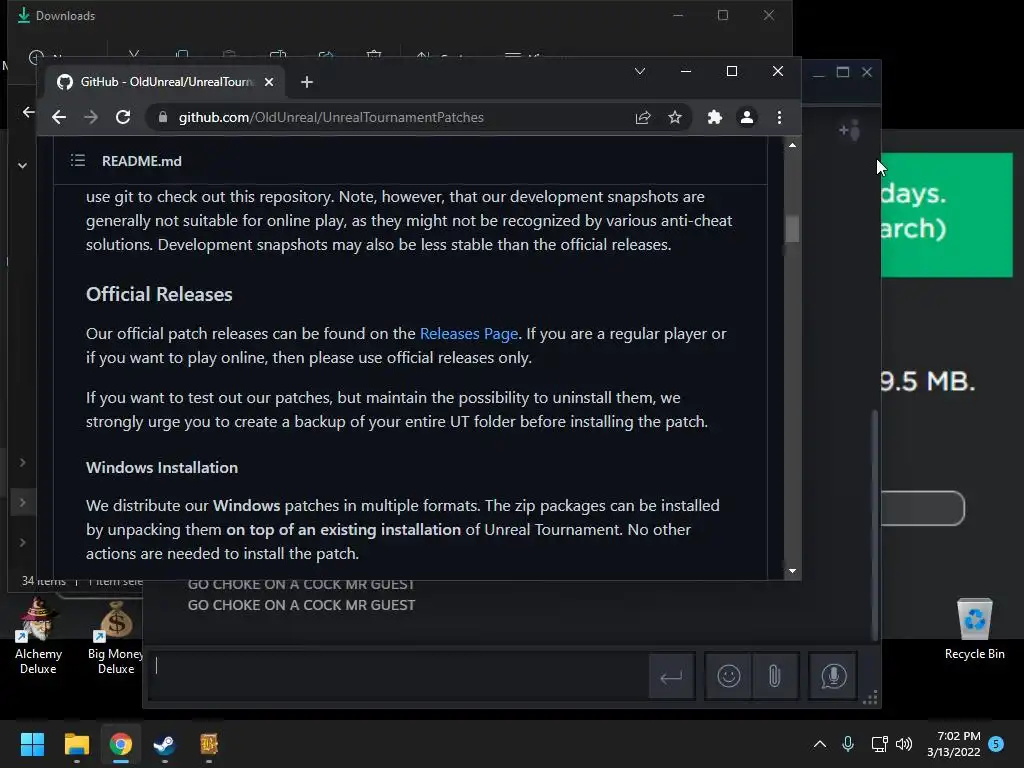Click the Downloads window title

pyautogui.click(x=65, y=16)
